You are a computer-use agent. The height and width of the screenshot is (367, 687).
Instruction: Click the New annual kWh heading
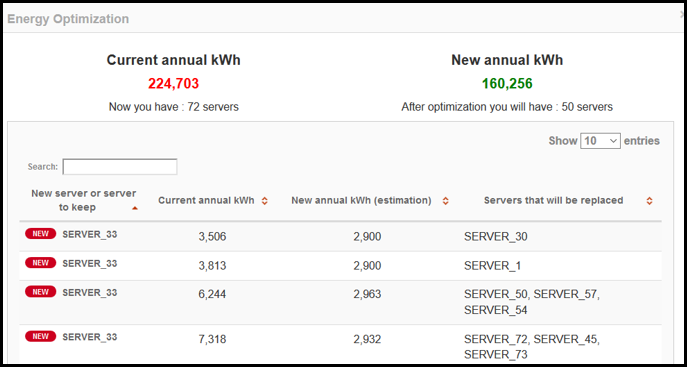pos(507,60)
